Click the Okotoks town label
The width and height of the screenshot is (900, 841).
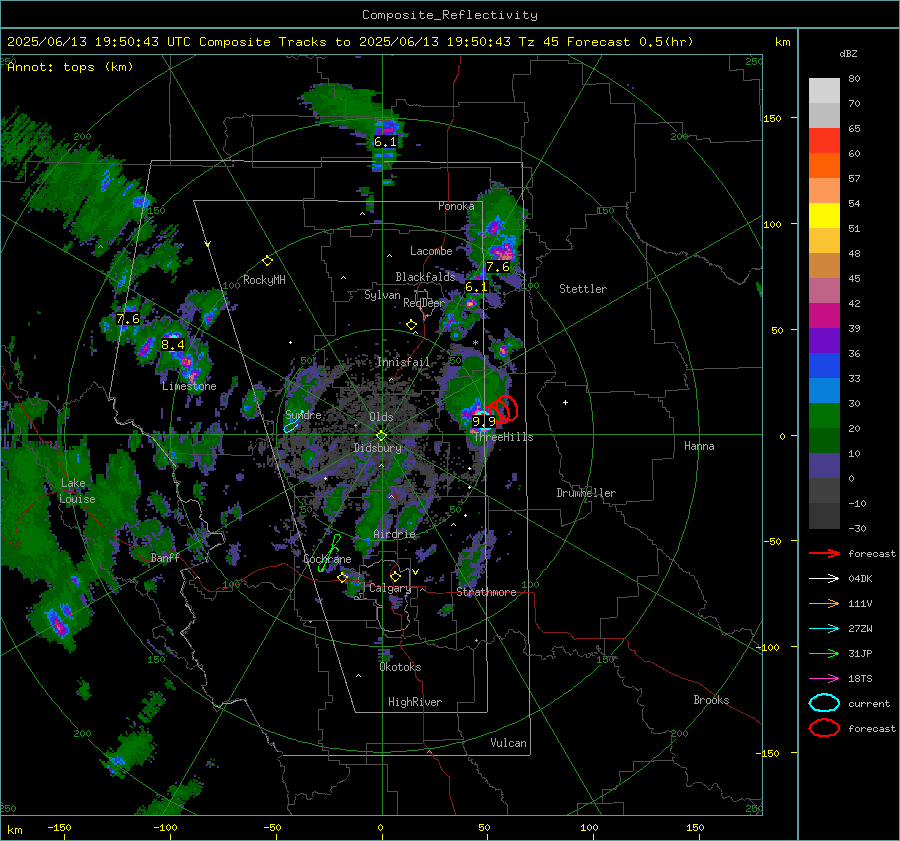coord(400,667)
